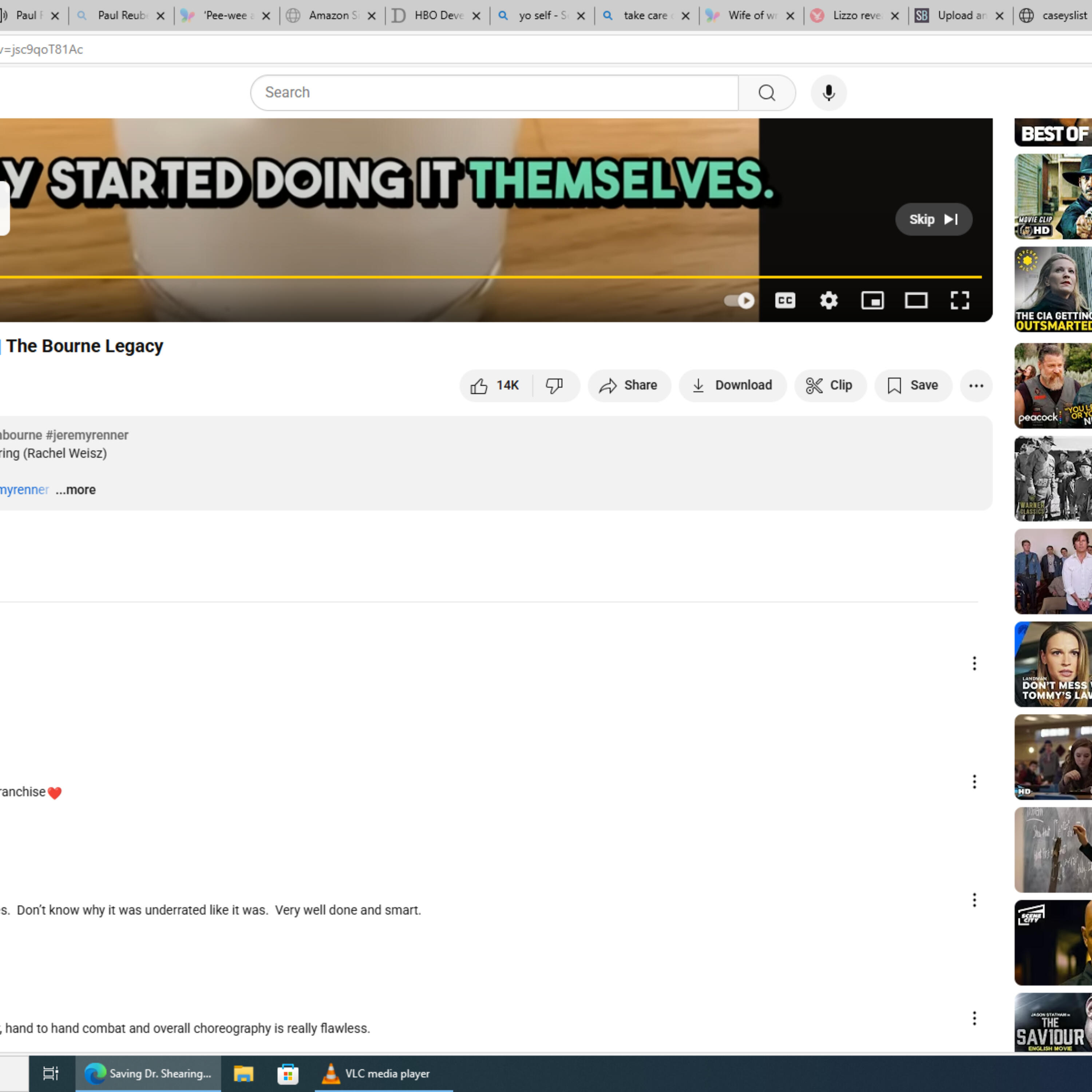1092x1092 pixels.
Task: Open Edge Saving Dr. Shearing taskbar item
Action: click(148, 1073)
